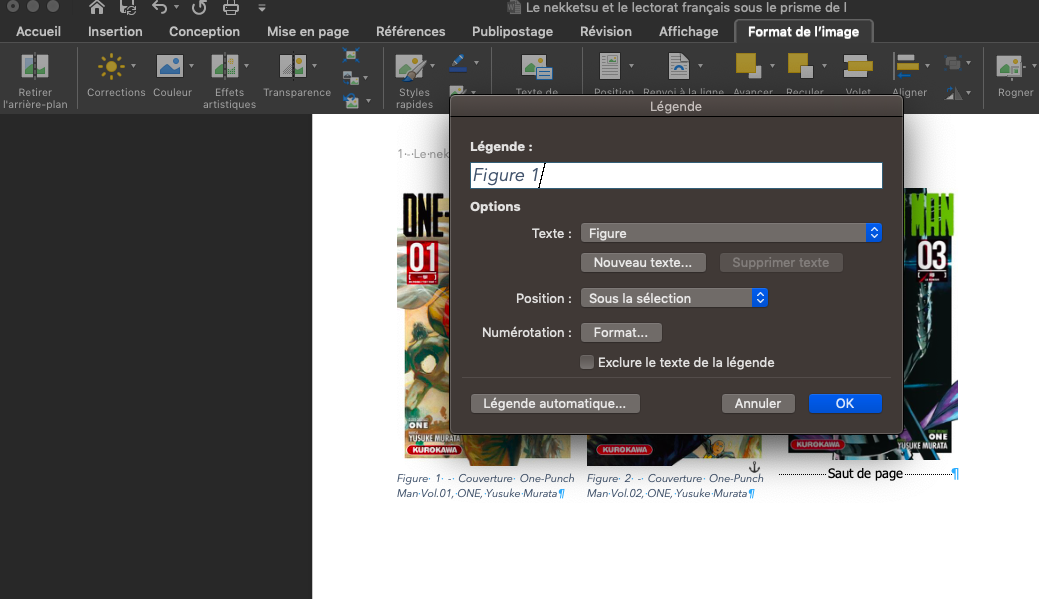Click the Change Picture icon

[351, 78]
